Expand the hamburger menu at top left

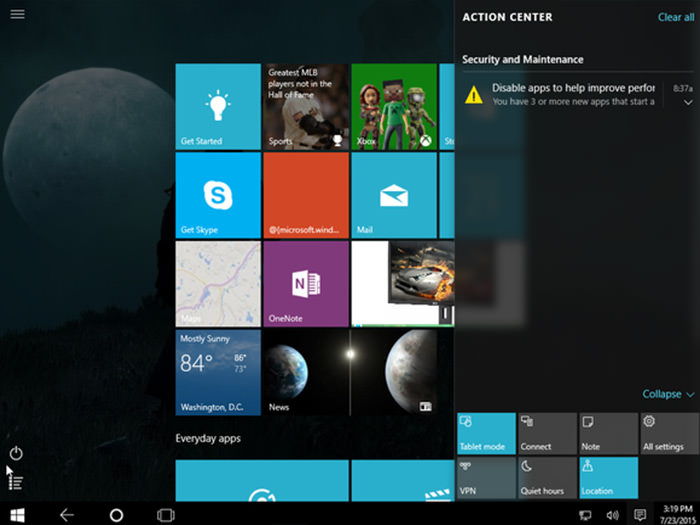pyautogui.click(x=17, y=15)
